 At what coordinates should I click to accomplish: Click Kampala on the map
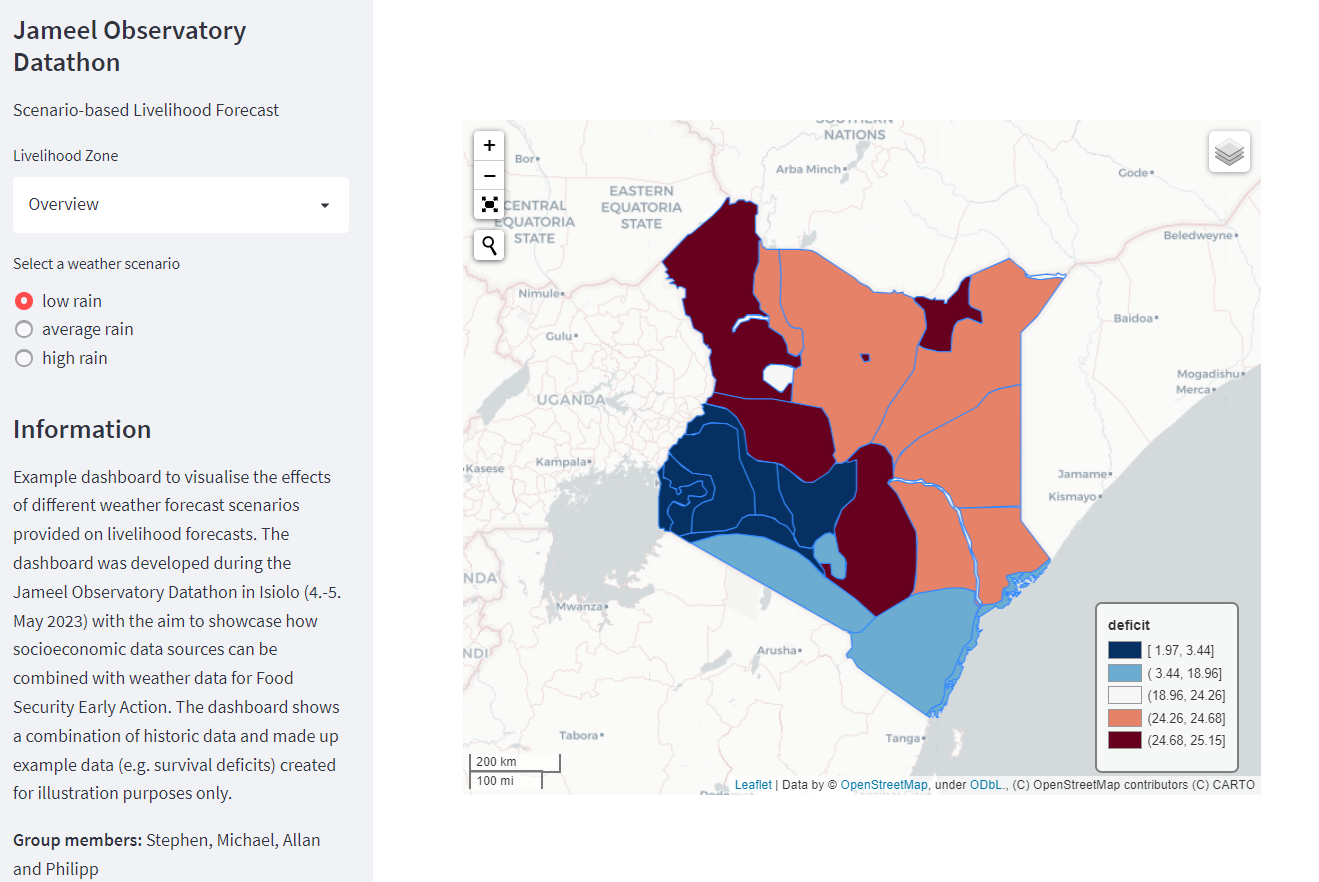pyautogui.click(x=562, y=462)
